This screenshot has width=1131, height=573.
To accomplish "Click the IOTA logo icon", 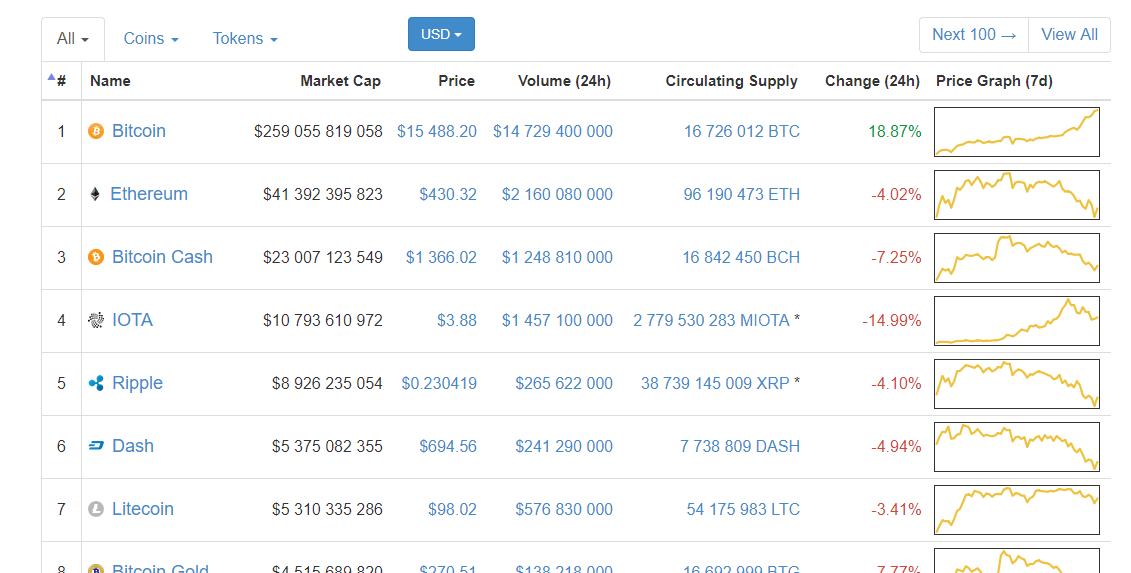I will tap(96, 320).
